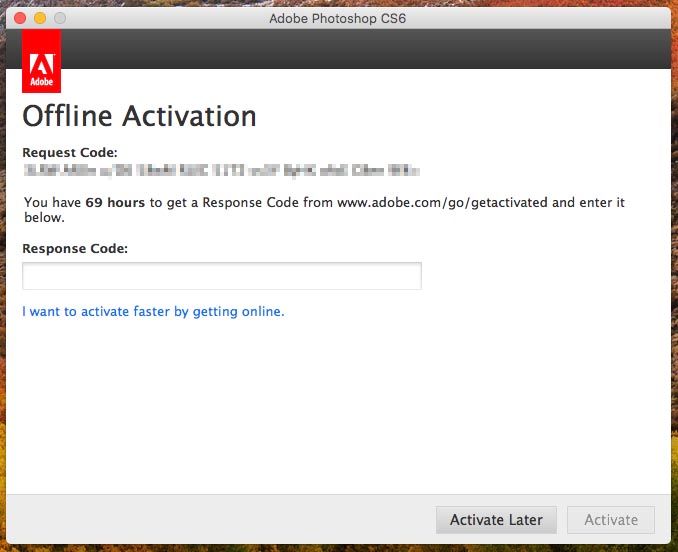Click the disabled Activate button
Image resolution: width=678 pixels, height=552 pixels.
pyautogui.click(x=611, y=520)
